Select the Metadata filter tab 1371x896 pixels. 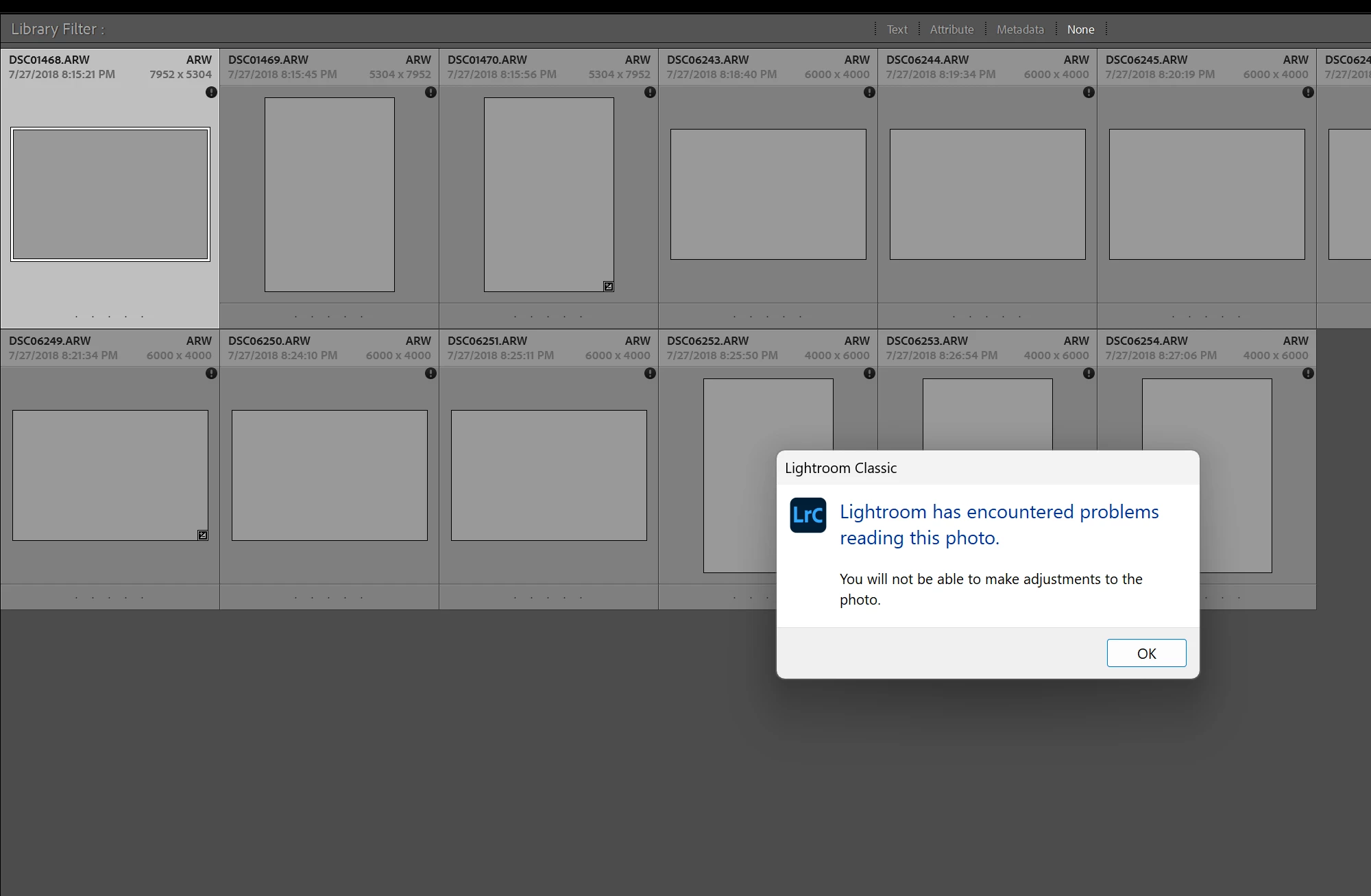pos(1020,29)
